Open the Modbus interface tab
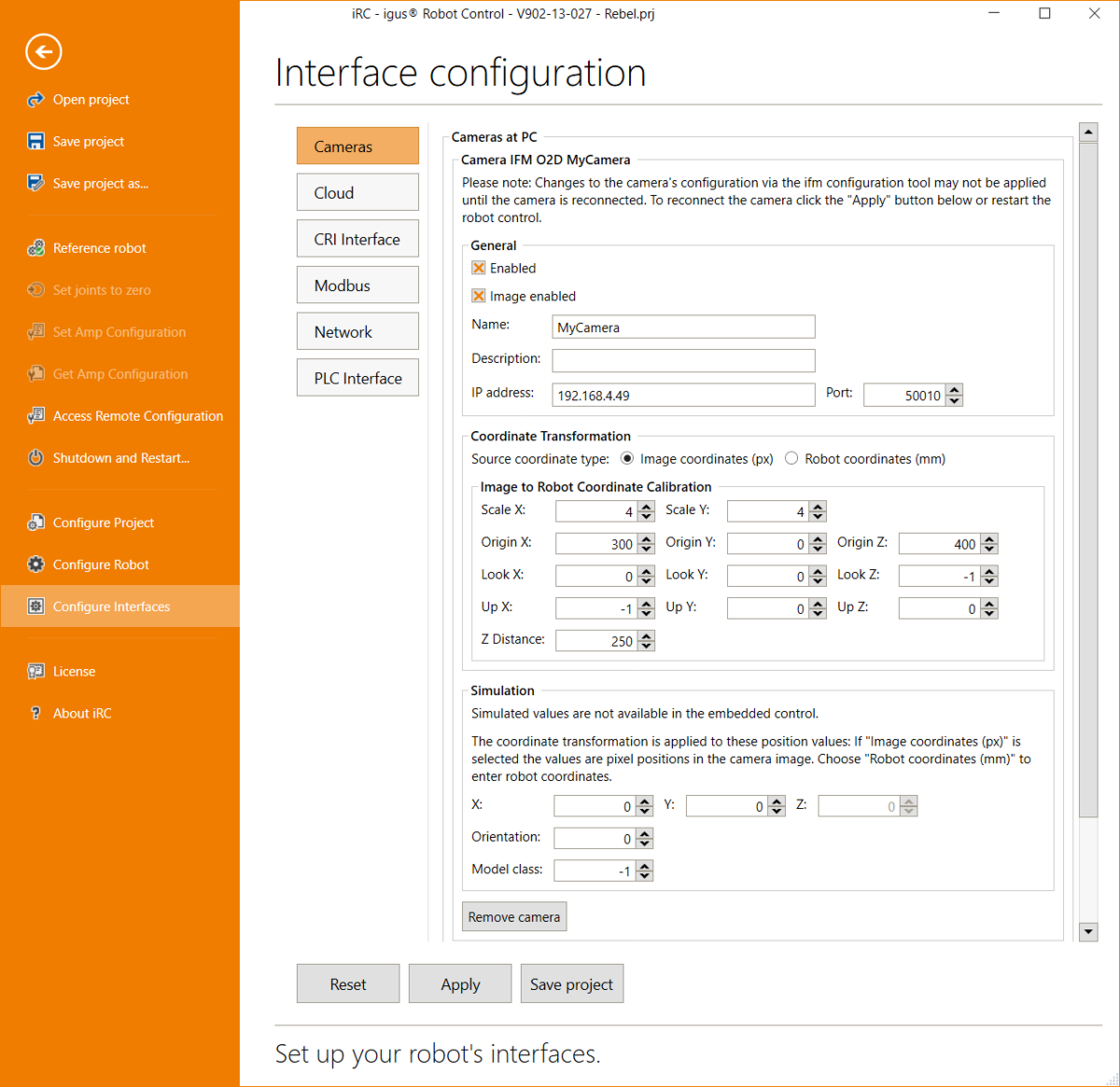This screenshot has width=1120, height=1087. [x=357, y=285]
